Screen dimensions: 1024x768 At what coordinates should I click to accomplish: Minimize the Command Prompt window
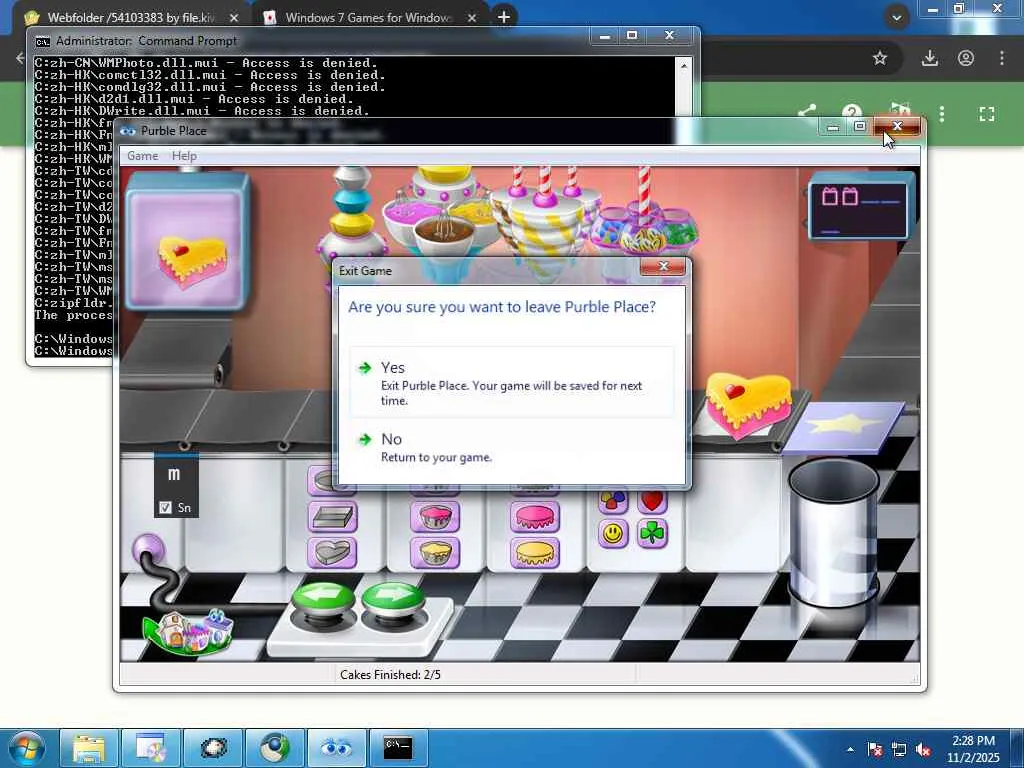click(x=605, y=35)
